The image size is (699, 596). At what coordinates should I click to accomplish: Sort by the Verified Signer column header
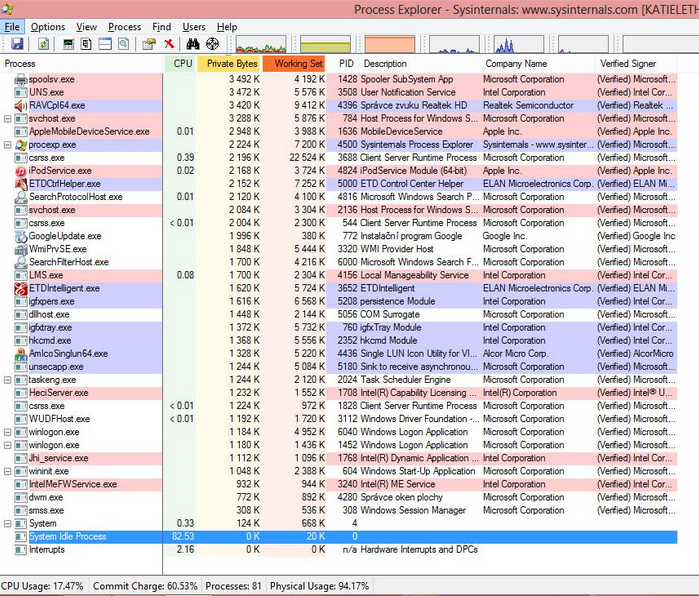click(636, 64)
